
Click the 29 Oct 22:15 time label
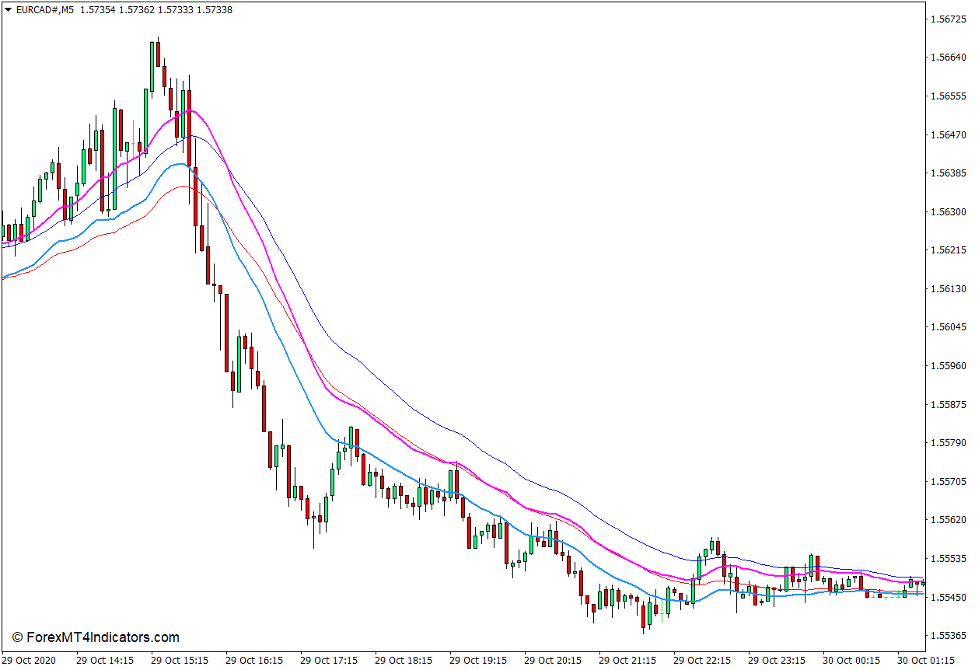click(x=703, y=661)
